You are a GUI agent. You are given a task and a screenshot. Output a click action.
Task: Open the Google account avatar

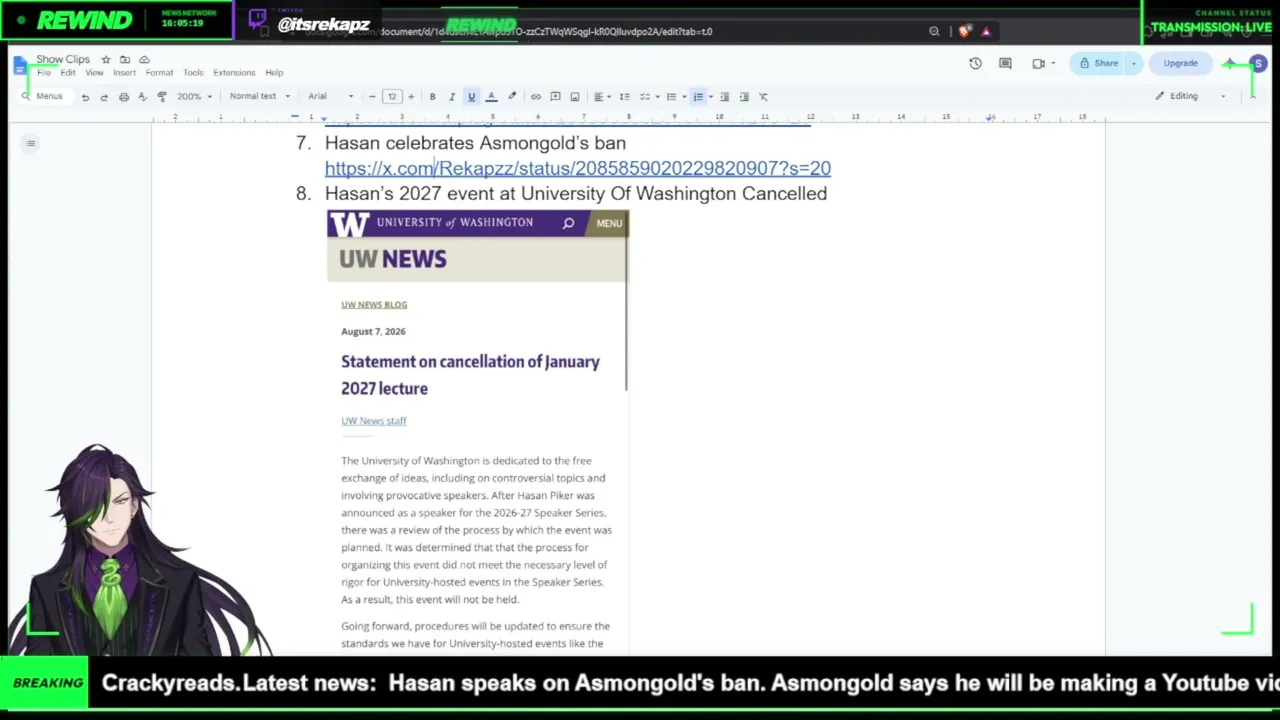pos(1258,64)
